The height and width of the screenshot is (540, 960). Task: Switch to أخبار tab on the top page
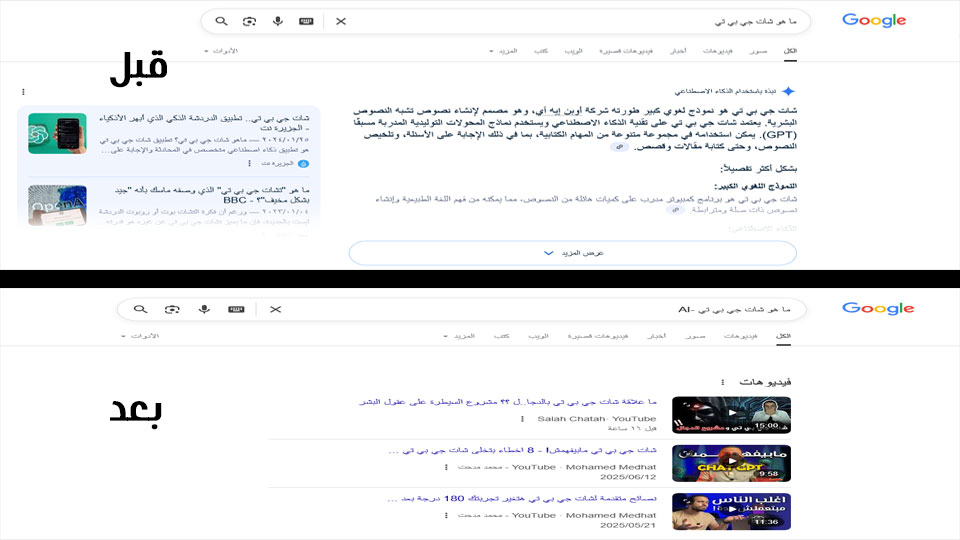pyautogui.click(x=678, y=51)
